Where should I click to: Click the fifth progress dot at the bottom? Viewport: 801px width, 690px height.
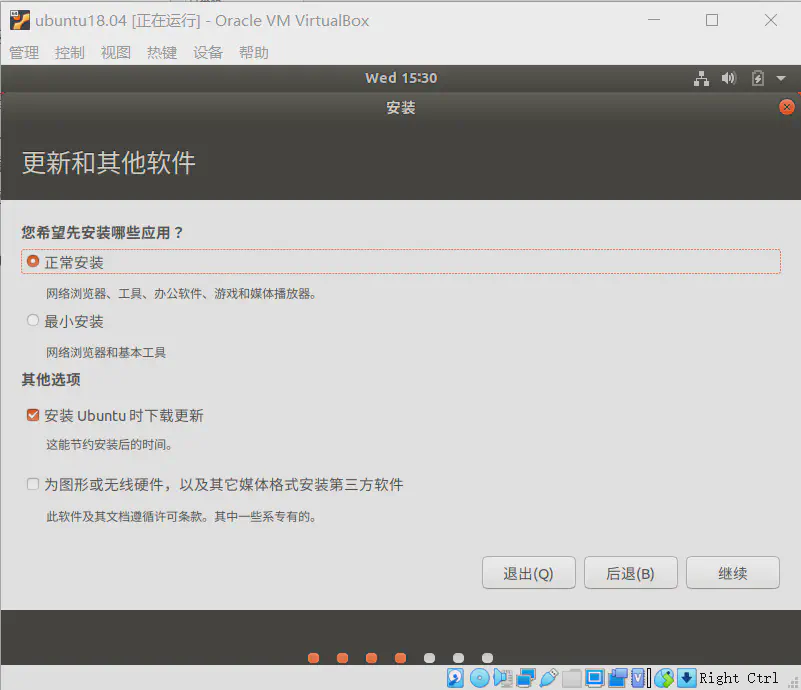pos(429,657)
